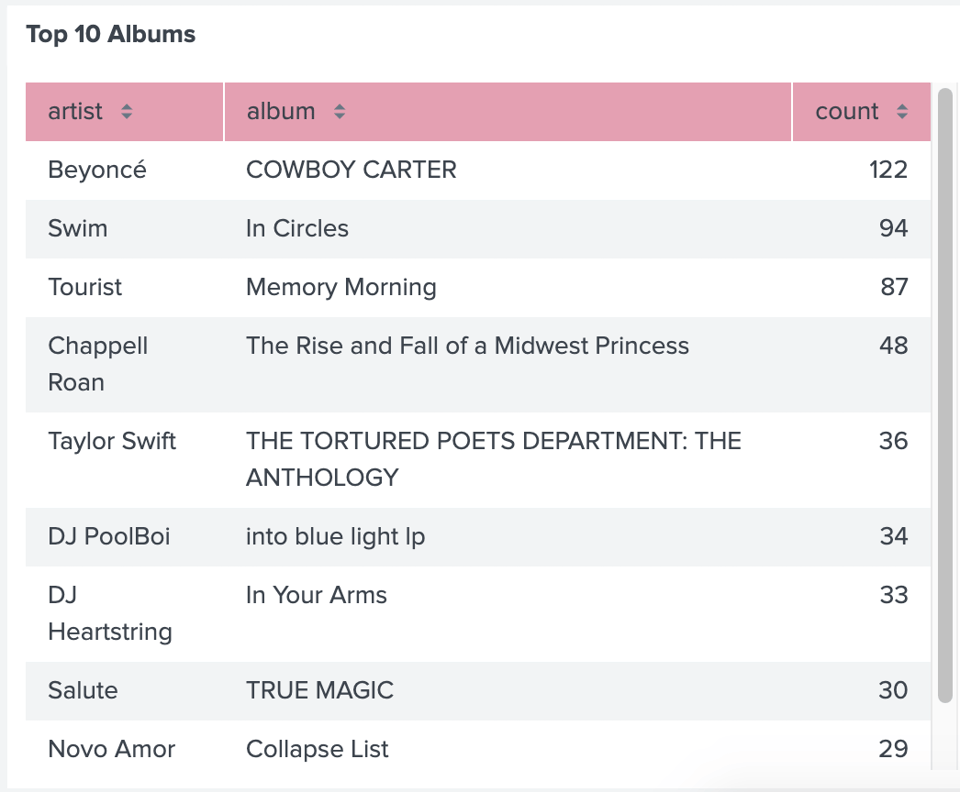The width and height of the screenshot is (960, 792).
Task: Sort the table by the count column
Action: (x=864, y=112)
